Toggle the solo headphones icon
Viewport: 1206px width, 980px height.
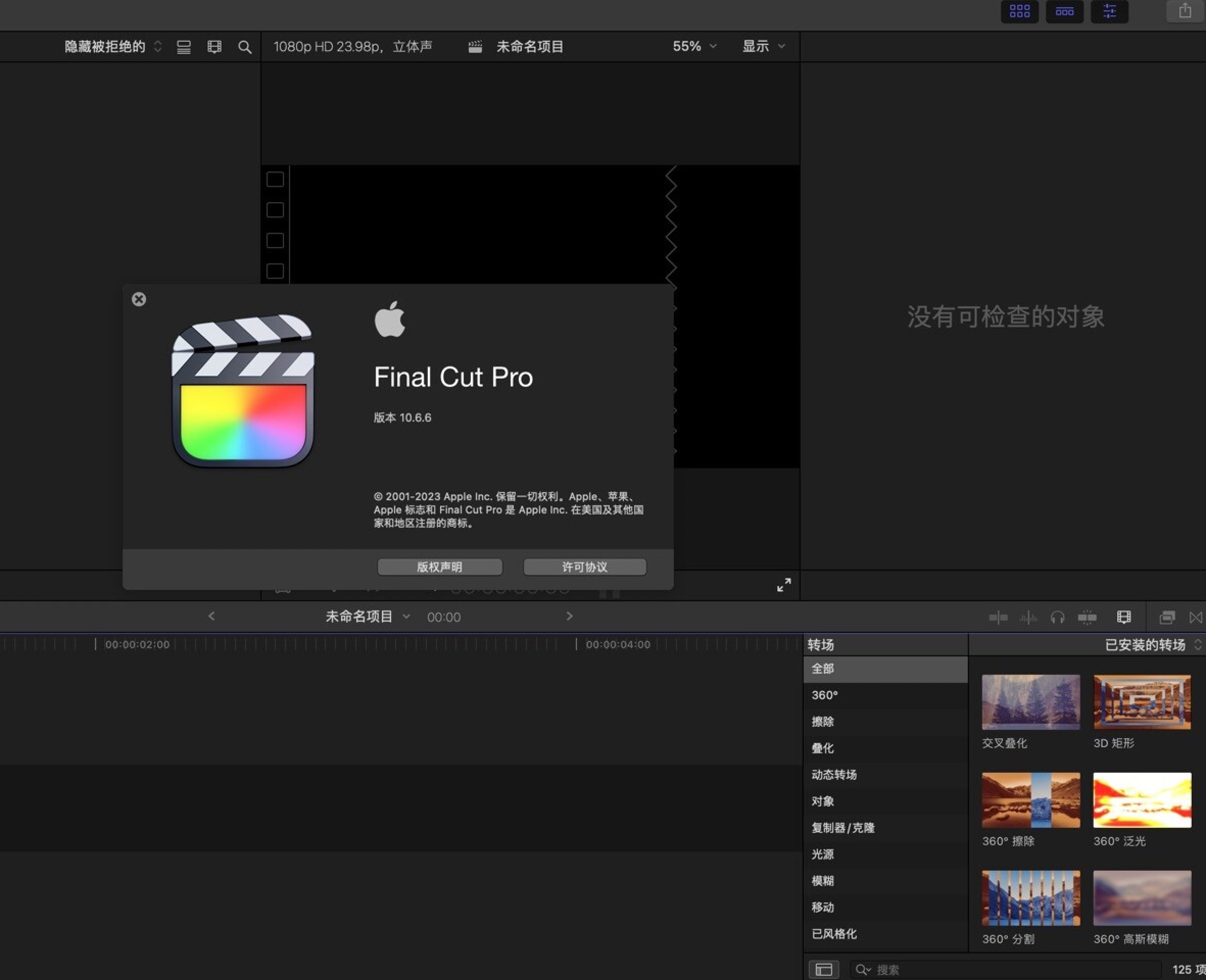point(1057,618)
